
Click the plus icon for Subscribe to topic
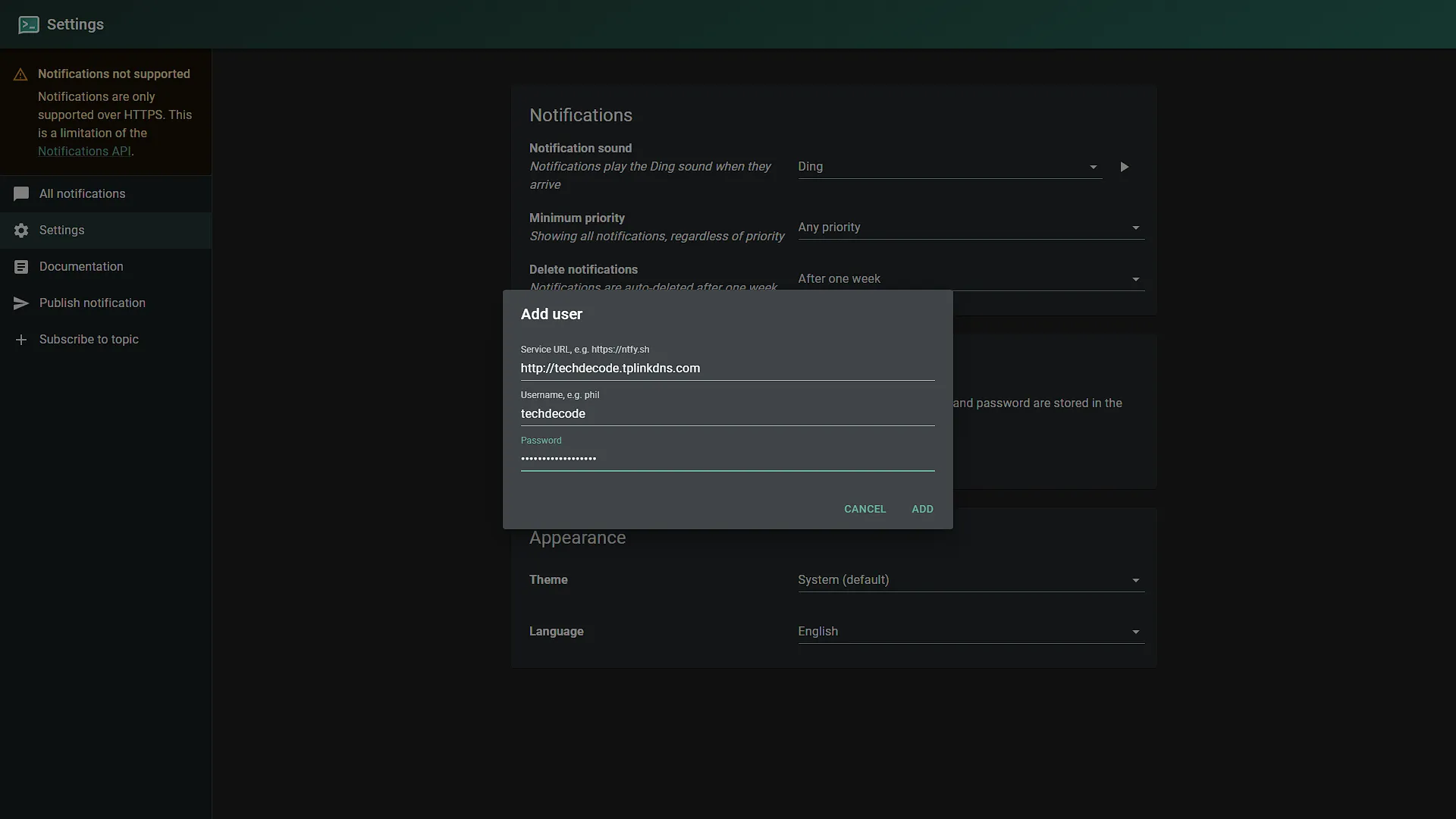pyautogui.click(x=21, y=340)
